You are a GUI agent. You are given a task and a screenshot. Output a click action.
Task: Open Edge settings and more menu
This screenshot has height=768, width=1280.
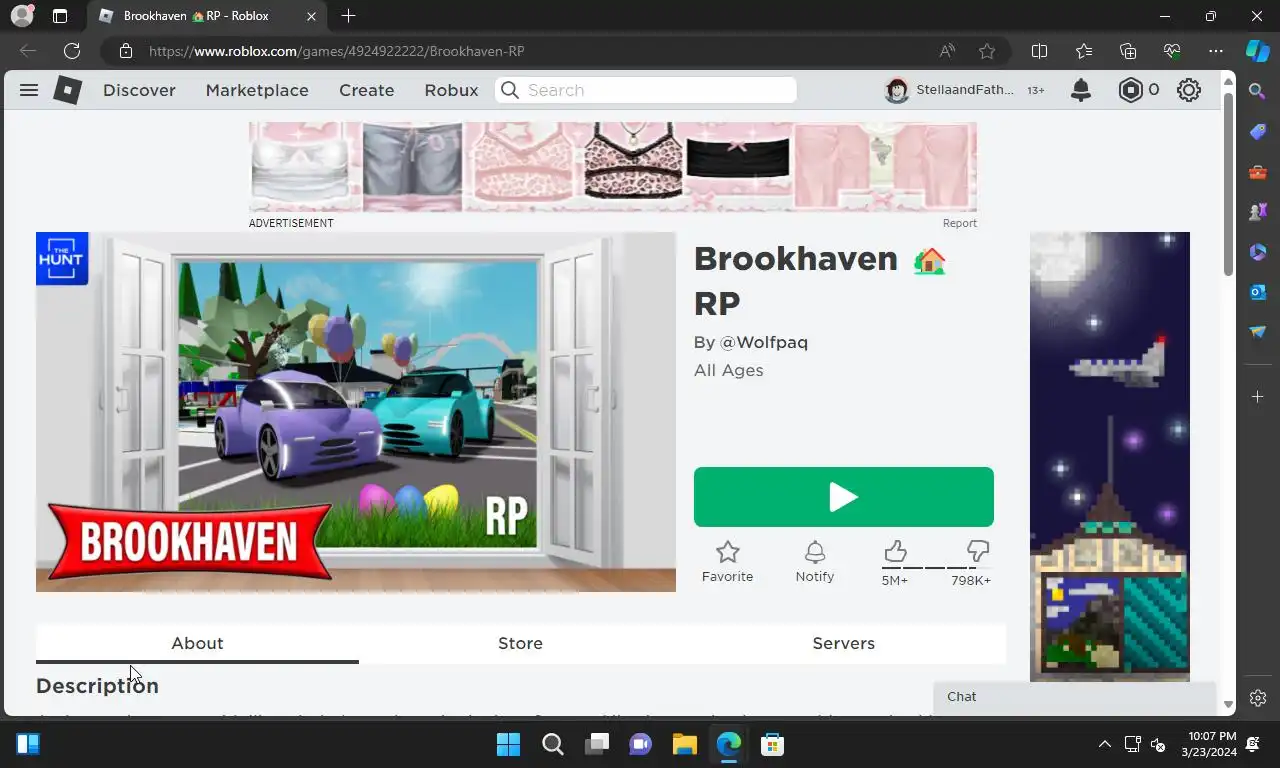(x=1216, y=51)
